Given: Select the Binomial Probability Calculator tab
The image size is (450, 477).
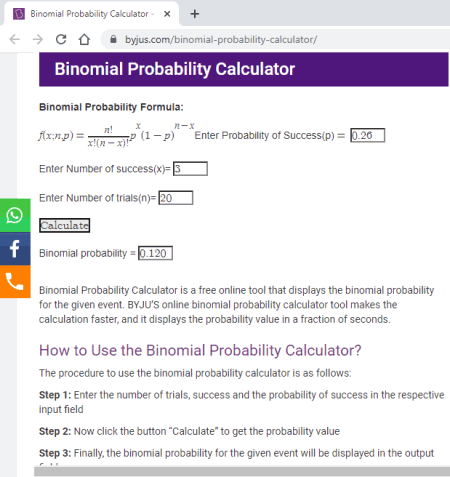Looking at the screenshot, I should point(91,14).
